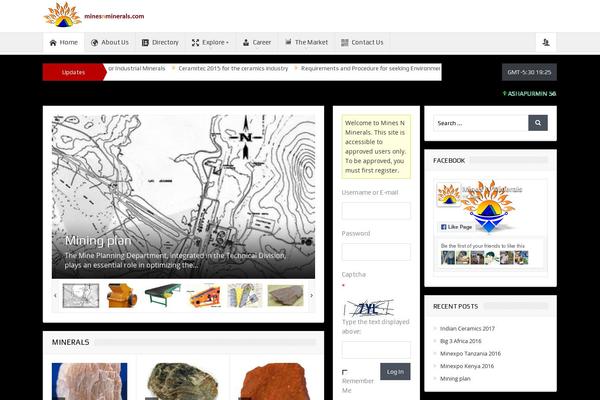Open the red-orange mineral image
This screenshot has width=600, height=400.
276,381
